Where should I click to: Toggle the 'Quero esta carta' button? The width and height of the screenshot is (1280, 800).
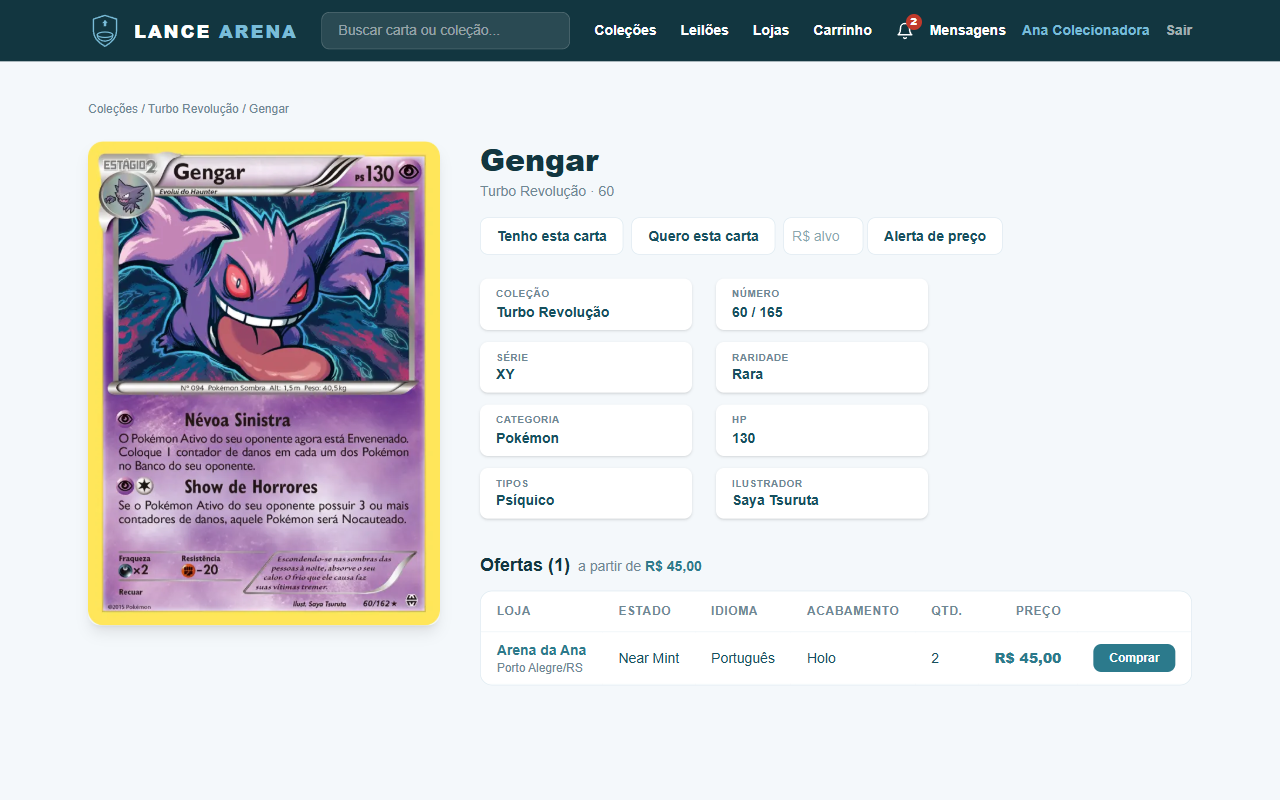point(703,236)
